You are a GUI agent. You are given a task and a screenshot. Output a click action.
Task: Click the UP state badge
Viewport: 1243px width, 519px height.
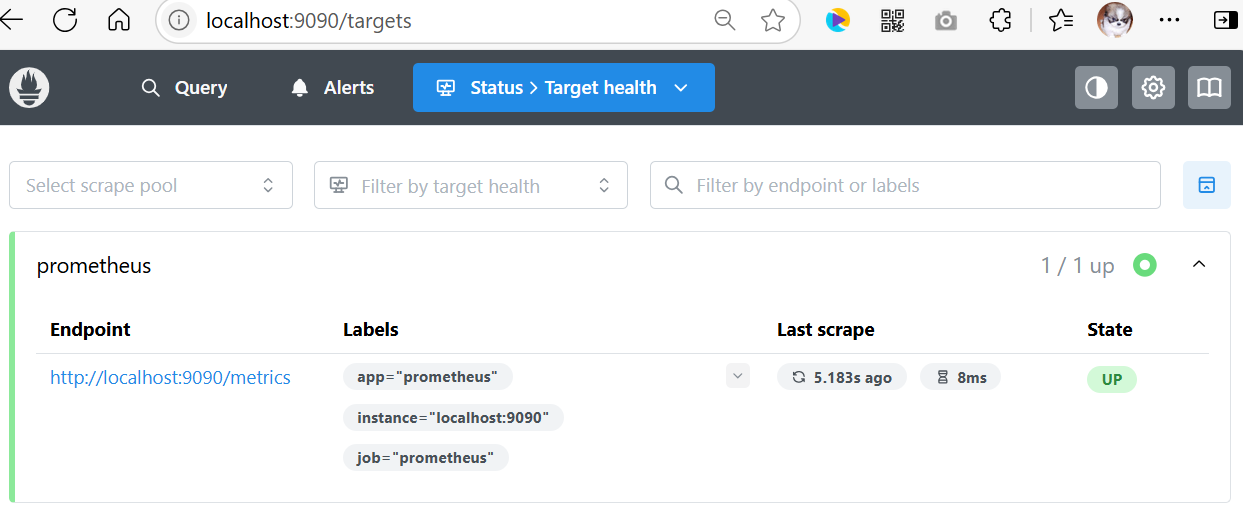click(x=1112, y=380)
